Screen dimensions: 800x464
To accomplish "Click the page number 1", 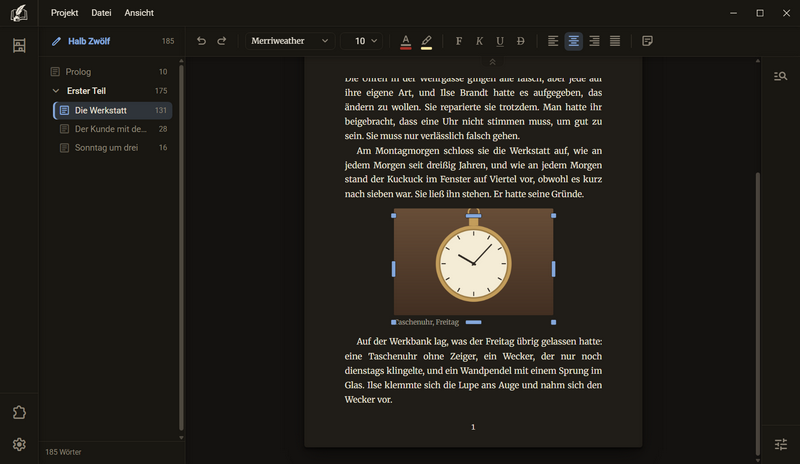I will pos(473,427).
